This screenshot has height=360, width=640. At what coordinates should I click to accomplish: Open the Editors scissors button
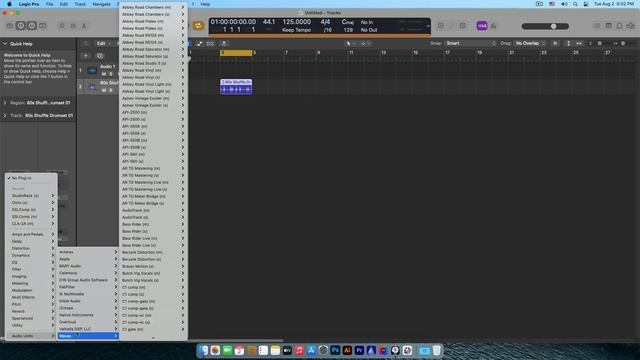[84, 26]
